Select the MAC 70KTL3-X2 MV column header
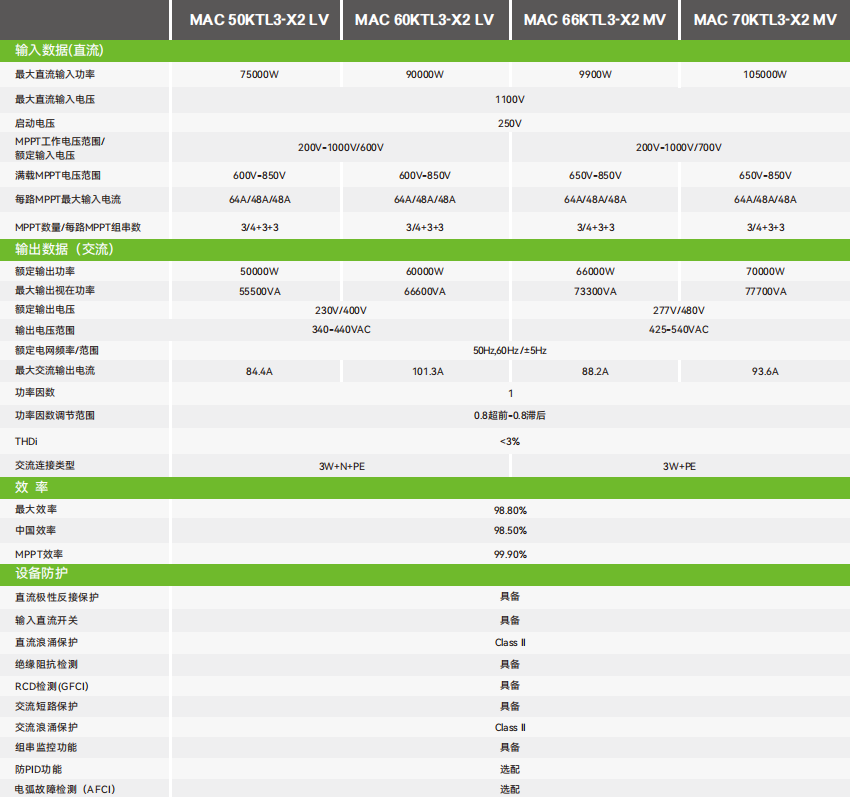This screenshot has height=797, width=852. [x=765, y=20]
